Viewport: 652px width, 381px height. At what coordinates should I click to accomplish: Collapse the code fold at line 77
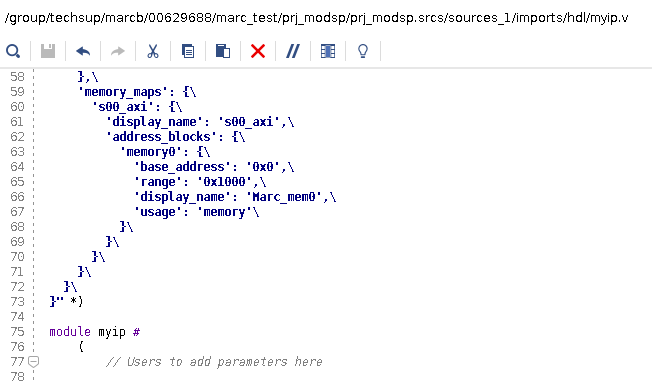coord(34,361)
